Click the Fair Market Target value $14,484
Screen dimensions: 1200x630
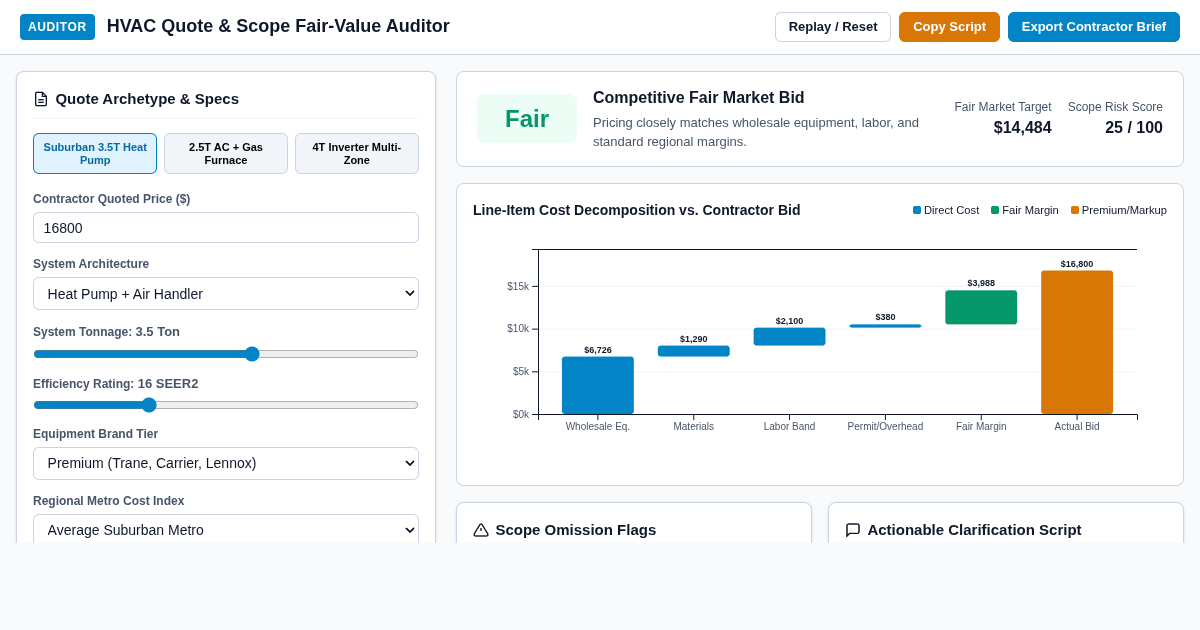tap(1022, 128)
